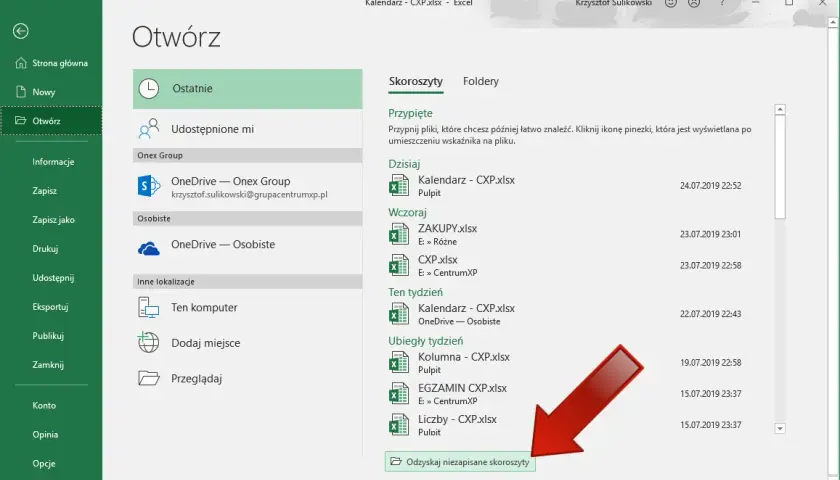840x480 pixels.
Task: Click the file list scroll down arrow
Action: tap(780, 428)
